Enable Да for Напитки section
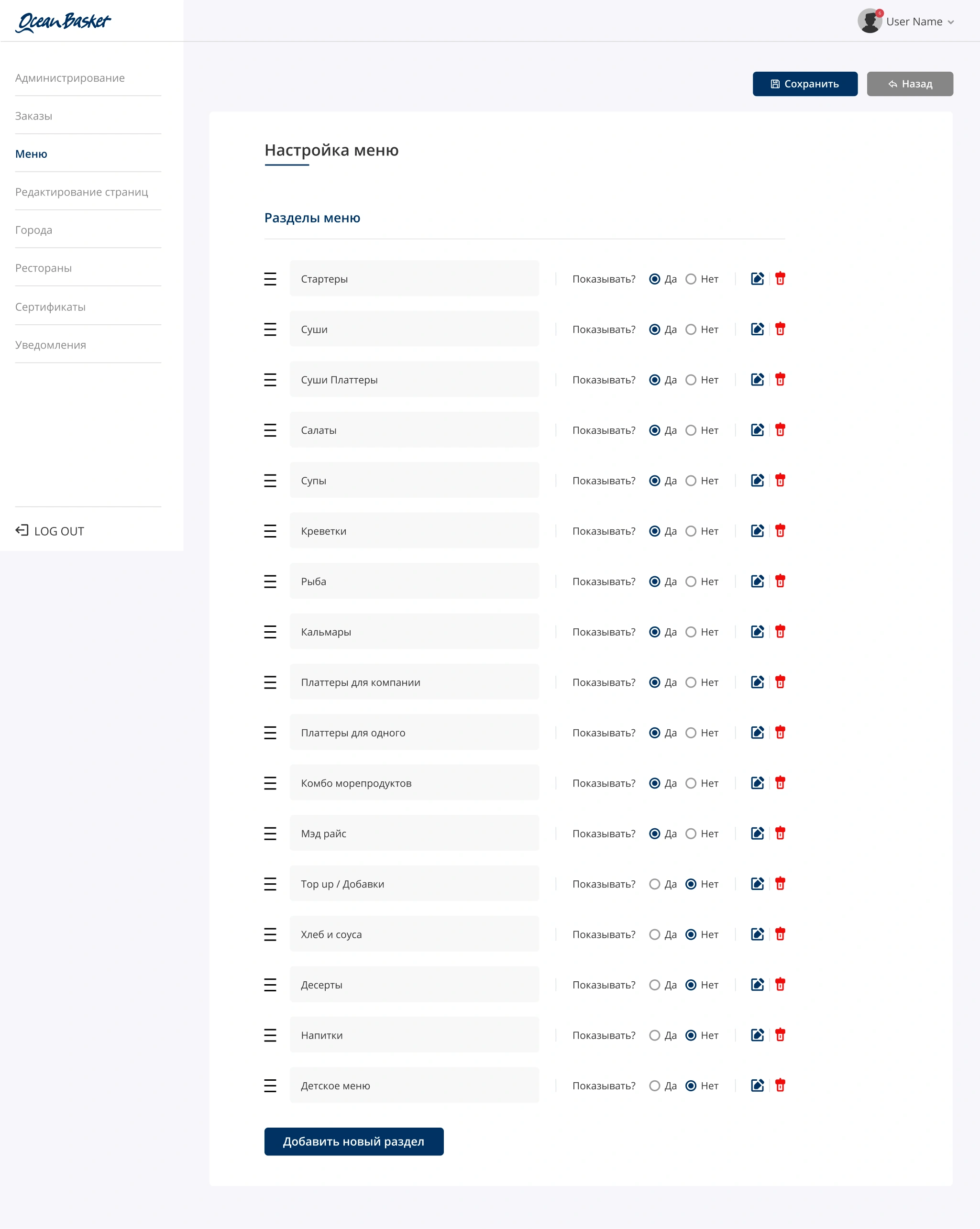This screenshot has width=980, height=1229. (654, 1035)
